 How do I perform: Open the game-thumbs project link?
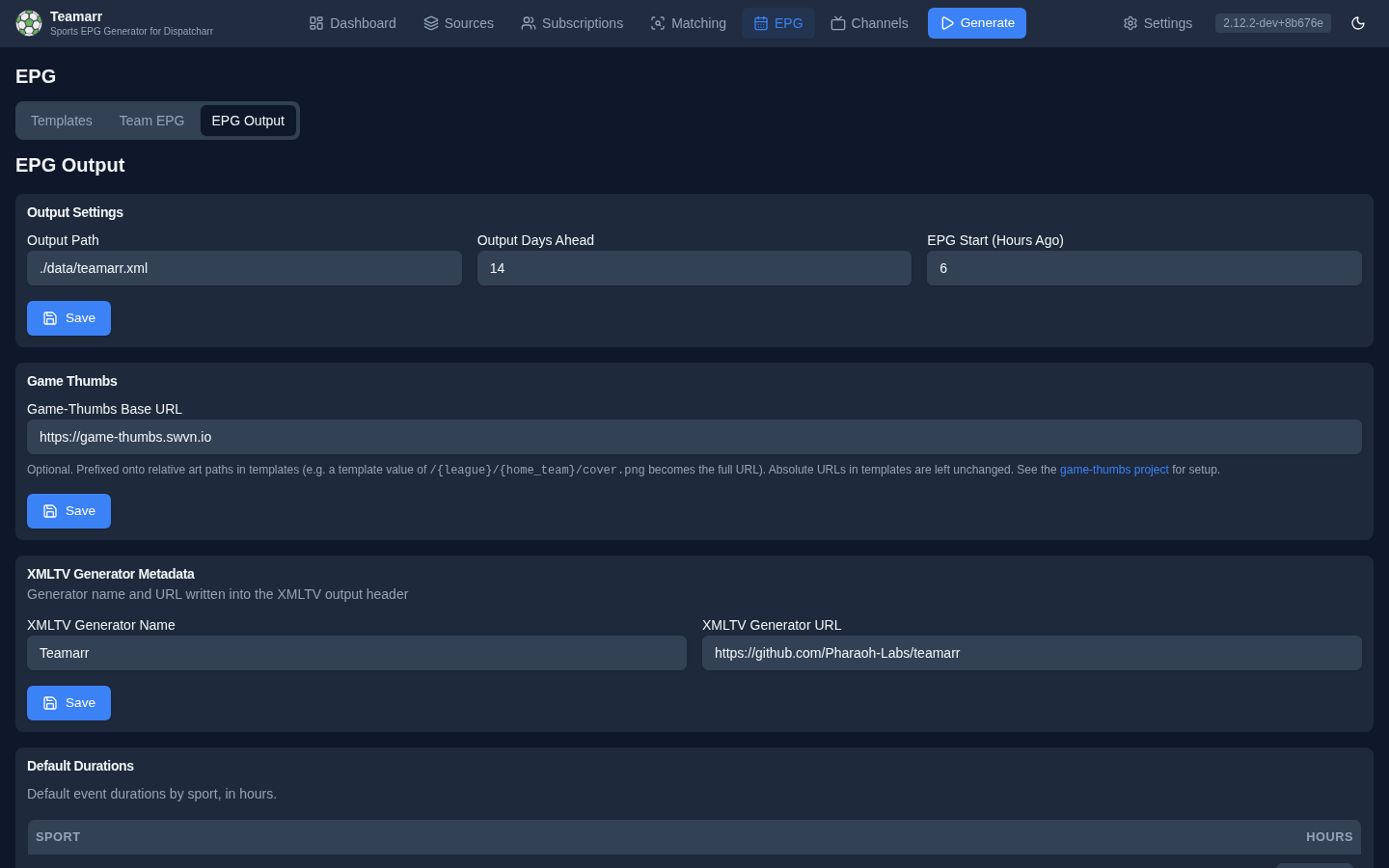click(x=1114, y=470)
